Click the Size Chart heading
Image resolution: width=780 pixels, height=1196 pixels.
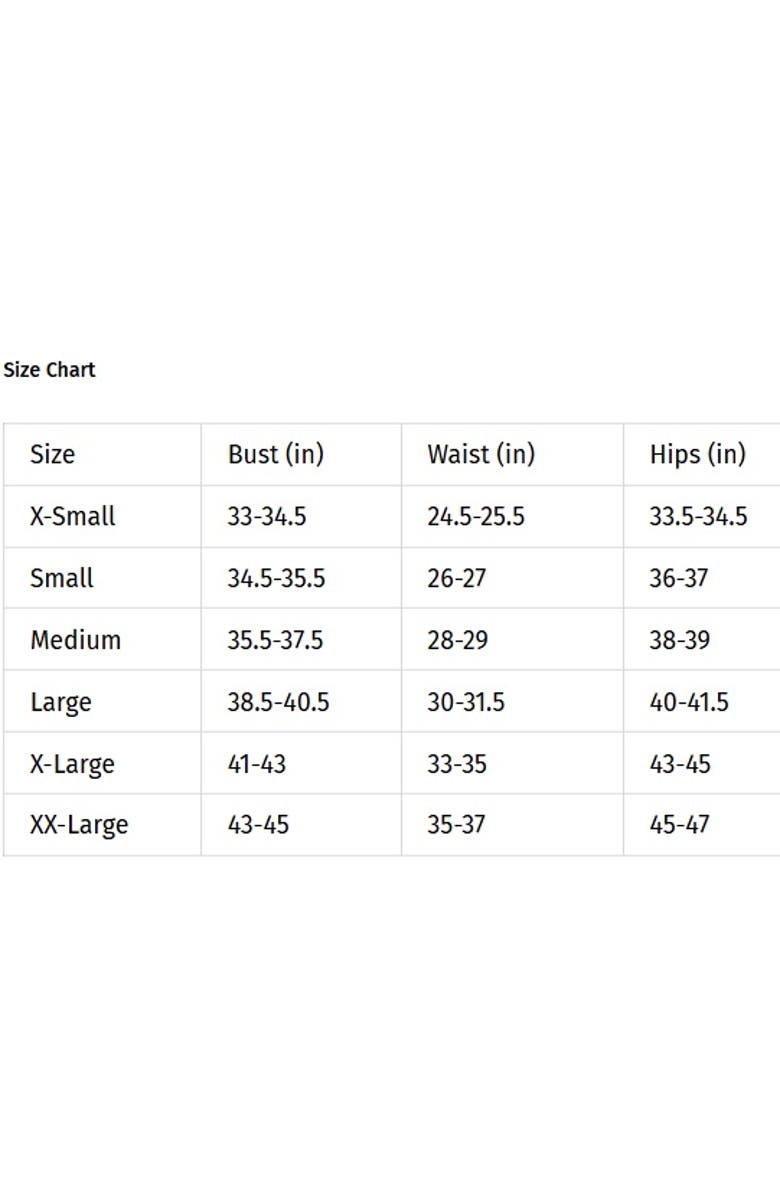pyautogui.click(x=49, y=370)
